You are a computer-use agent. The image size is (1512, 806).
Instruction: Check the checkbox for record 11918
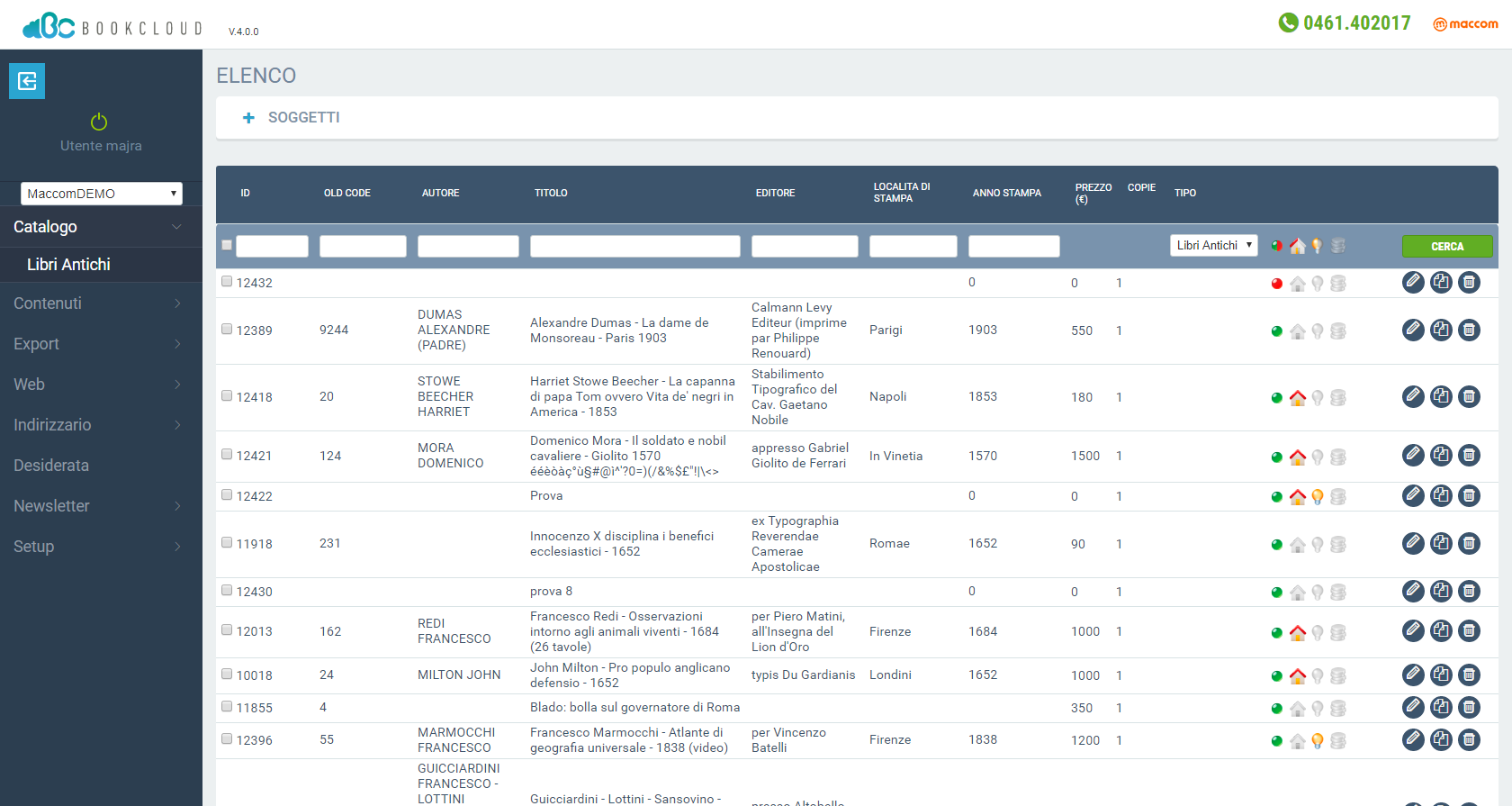coord(227,542)
